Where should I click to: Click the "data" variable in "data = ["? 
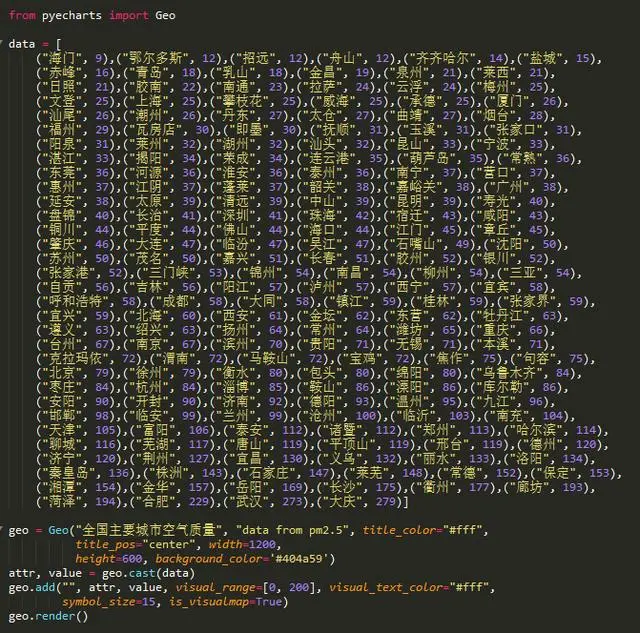(22, 44)
